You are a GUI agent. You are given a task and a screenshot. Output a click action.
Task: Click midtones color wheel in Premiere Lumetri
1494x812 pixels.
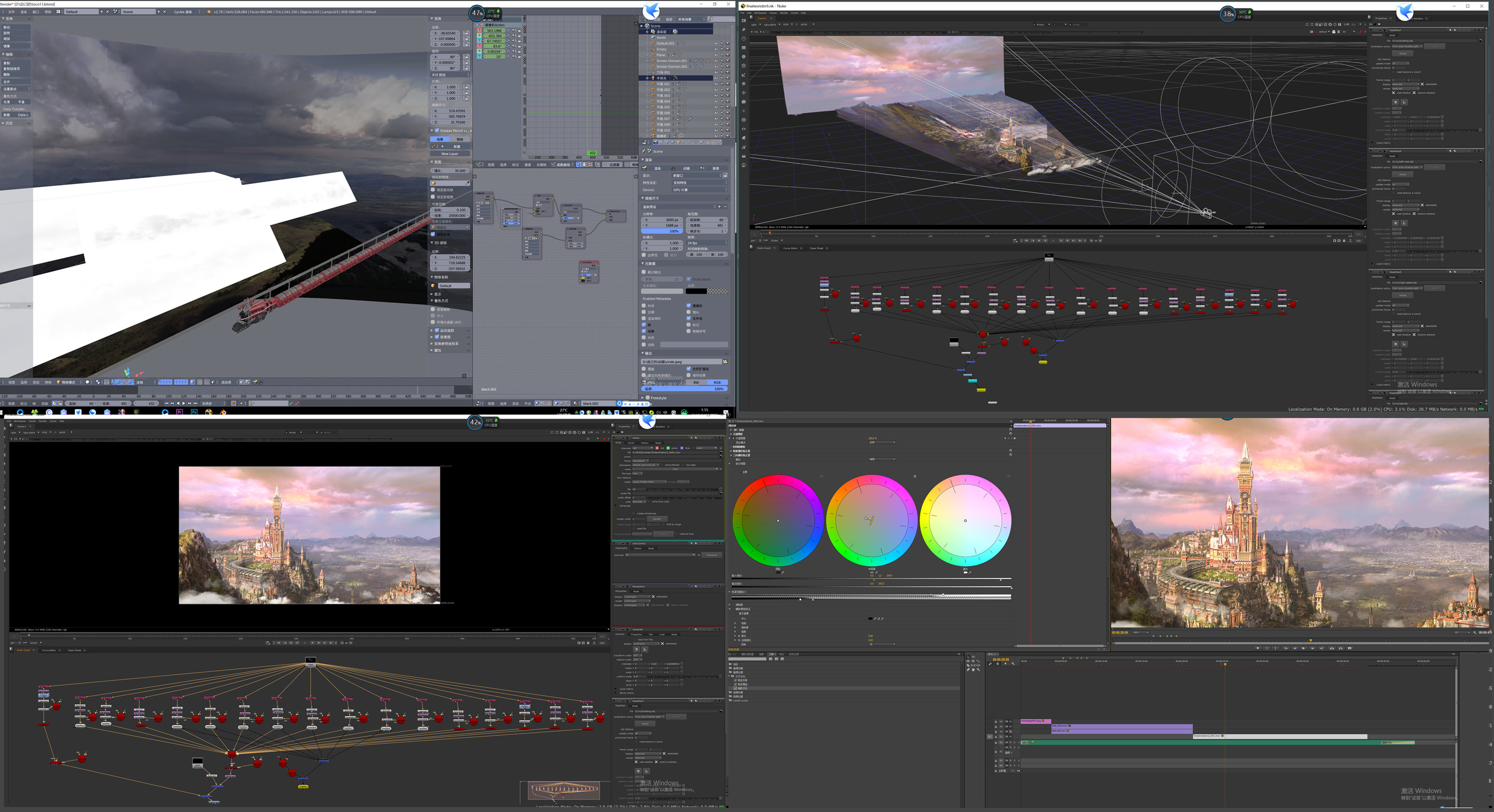871,520
